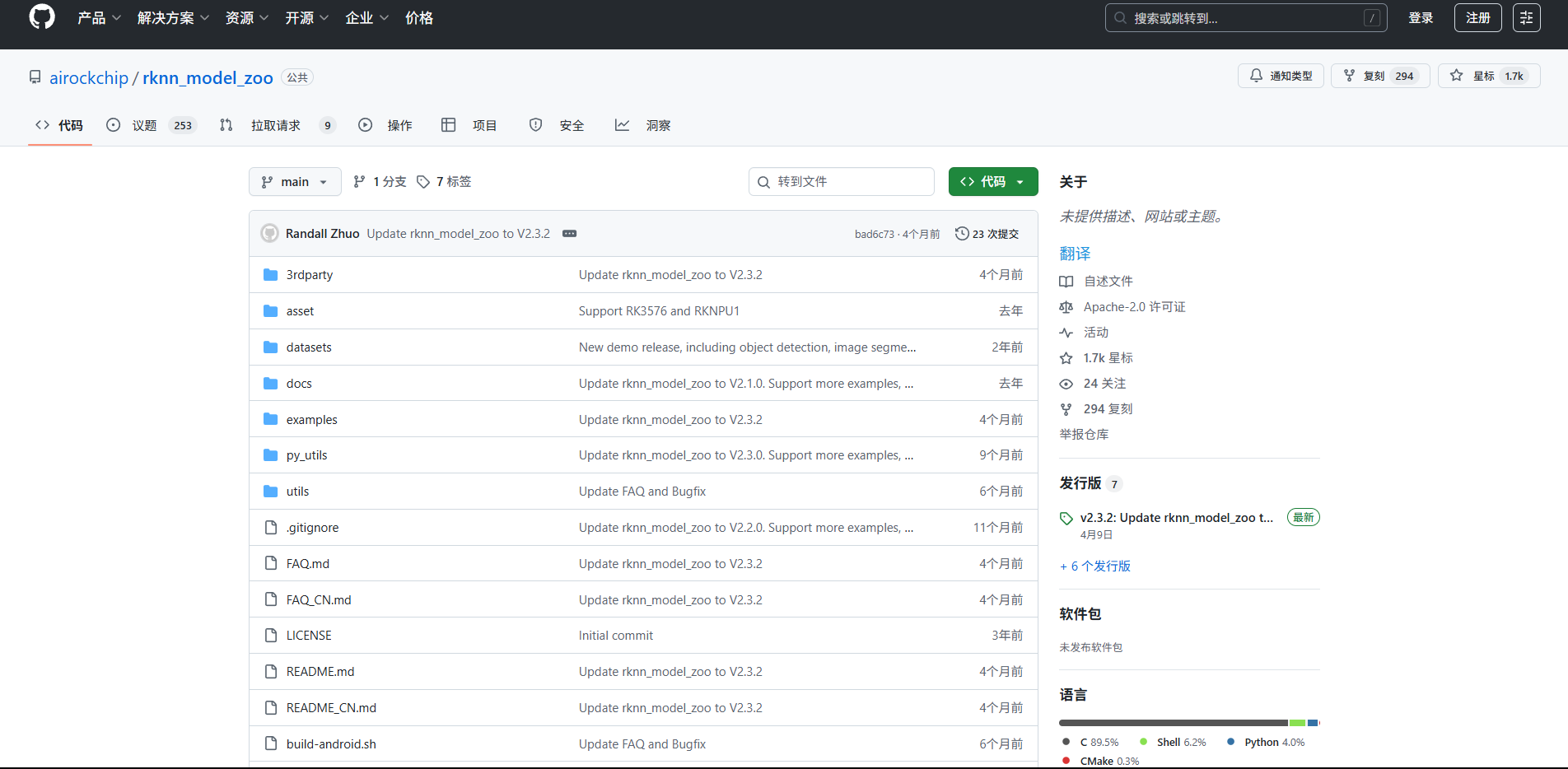The width and height of the screenshot is (1568, 769).
Task: Click the Sign up button
Action: click(1478, 18)
